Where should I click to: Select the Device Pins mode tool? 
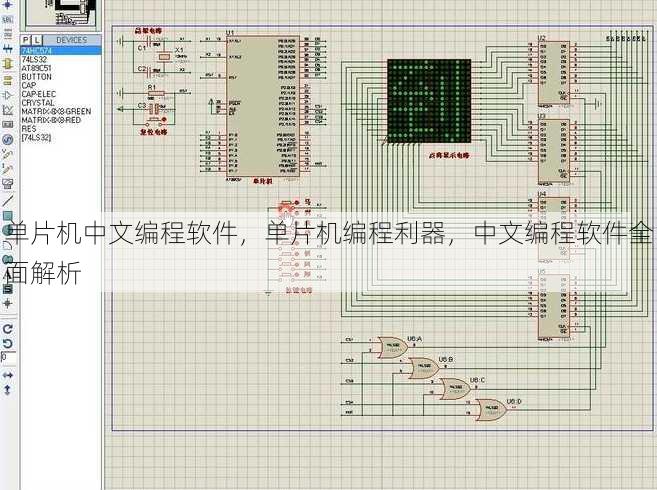(7, 95)
